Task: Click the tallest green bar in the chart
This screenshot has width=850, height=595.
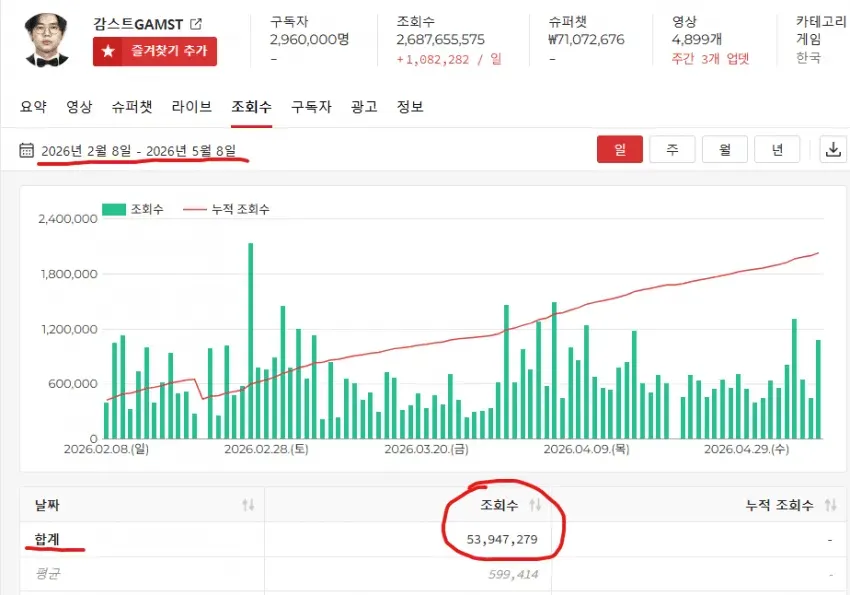Action: coord(250,341)
